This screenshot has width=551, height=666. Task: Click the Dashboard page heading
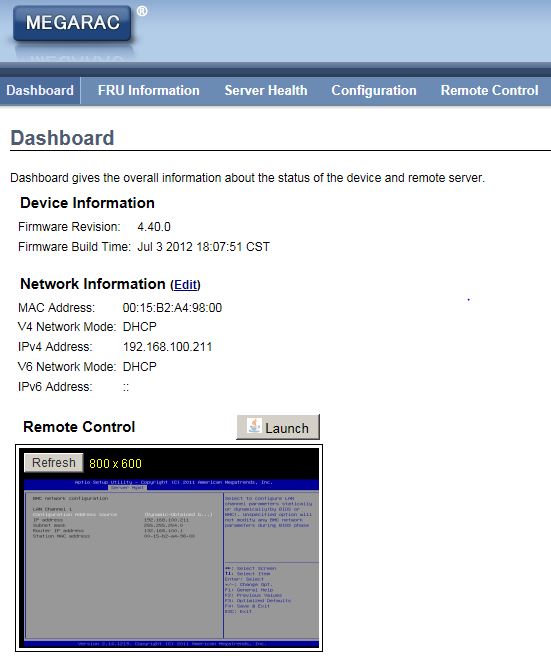tap(62, 138)
